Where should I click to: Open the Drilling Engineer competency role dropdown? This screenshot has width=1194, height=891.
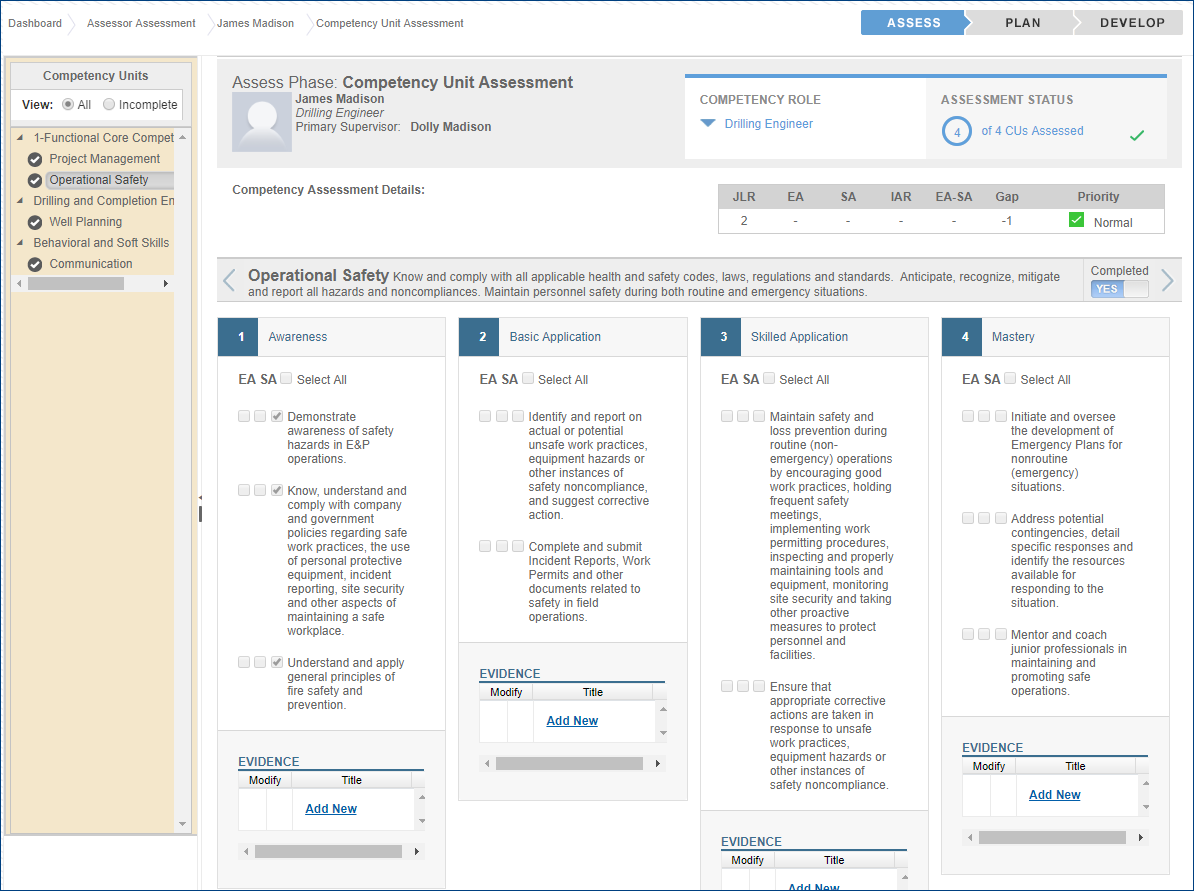point(707,123)
